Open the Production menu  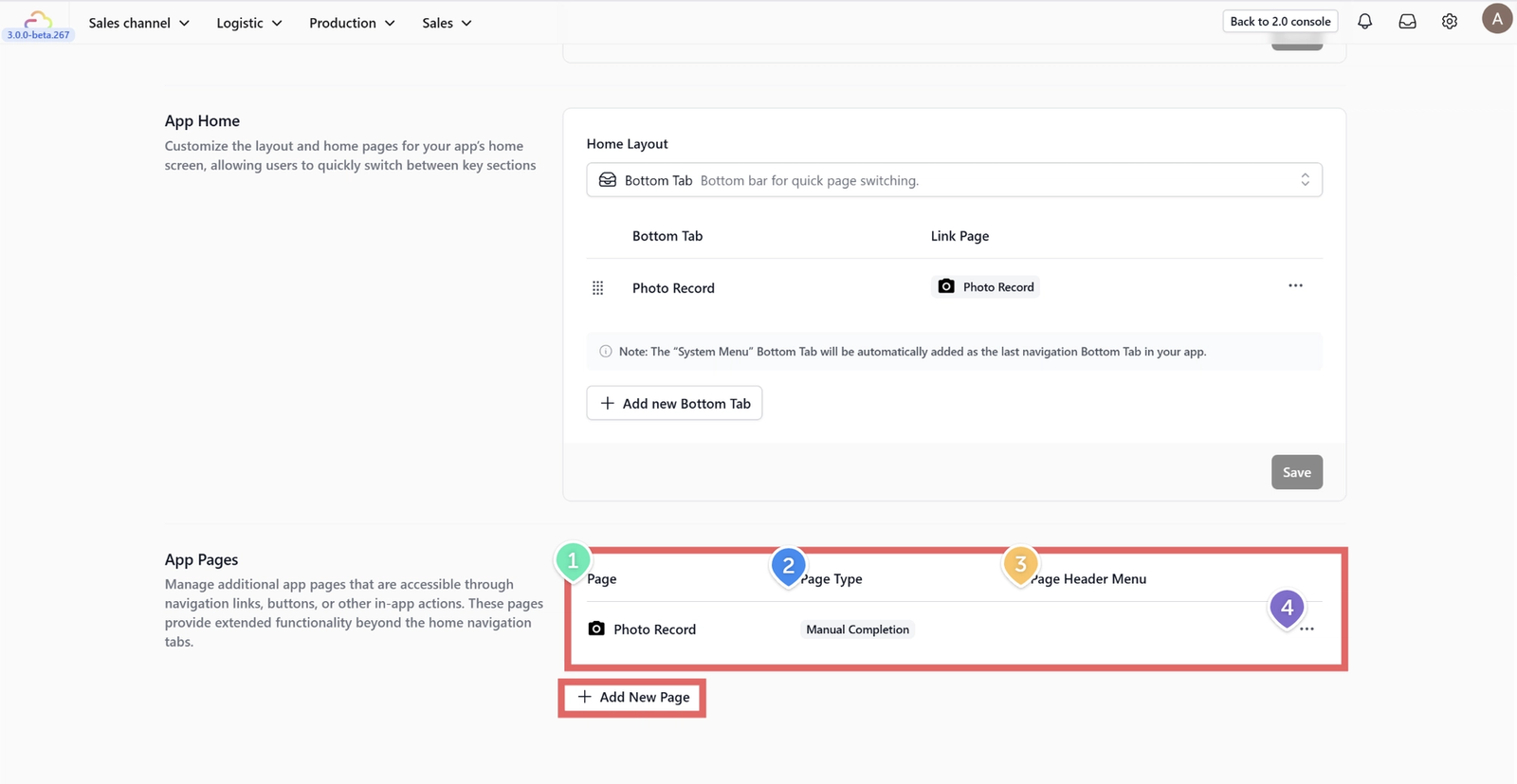352,23
